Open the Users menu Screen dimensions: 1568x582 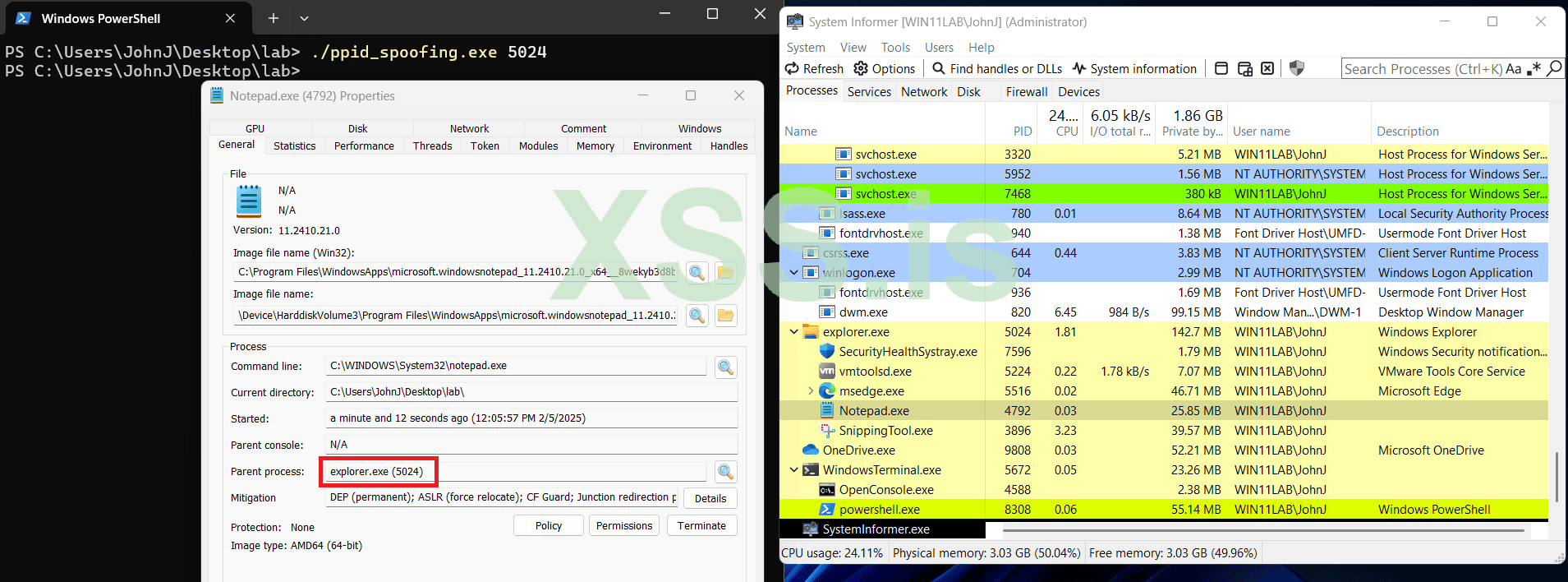point(939,48)
